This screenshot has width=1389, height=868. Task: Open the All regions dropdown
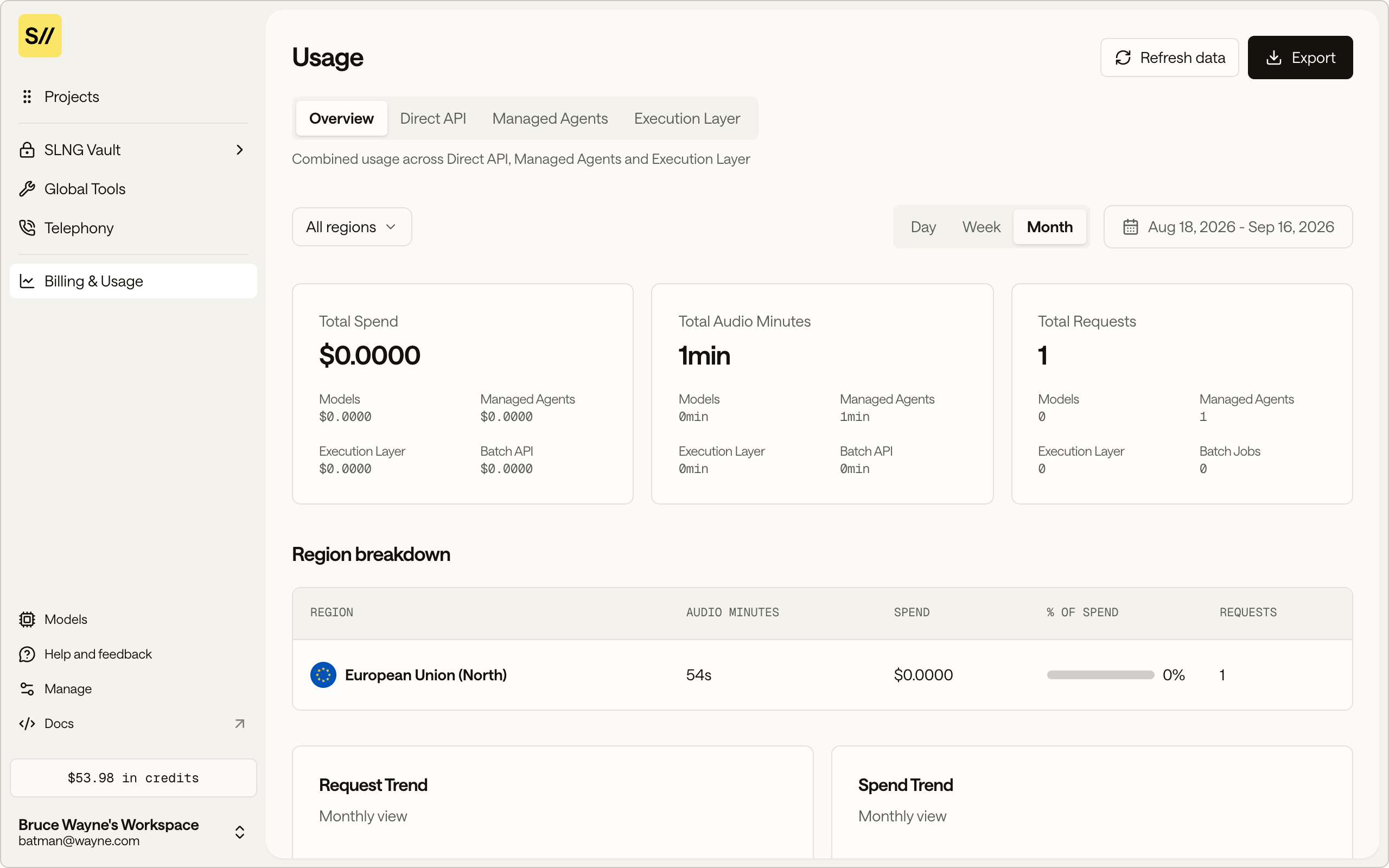pos(352,227)
